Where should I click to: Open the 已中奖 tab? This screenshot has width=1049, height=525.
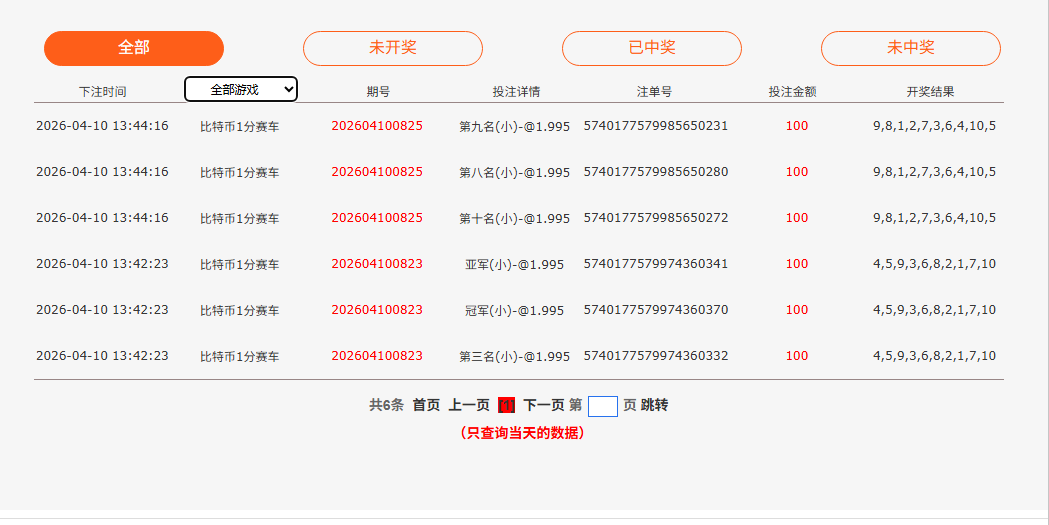point(652,48)
